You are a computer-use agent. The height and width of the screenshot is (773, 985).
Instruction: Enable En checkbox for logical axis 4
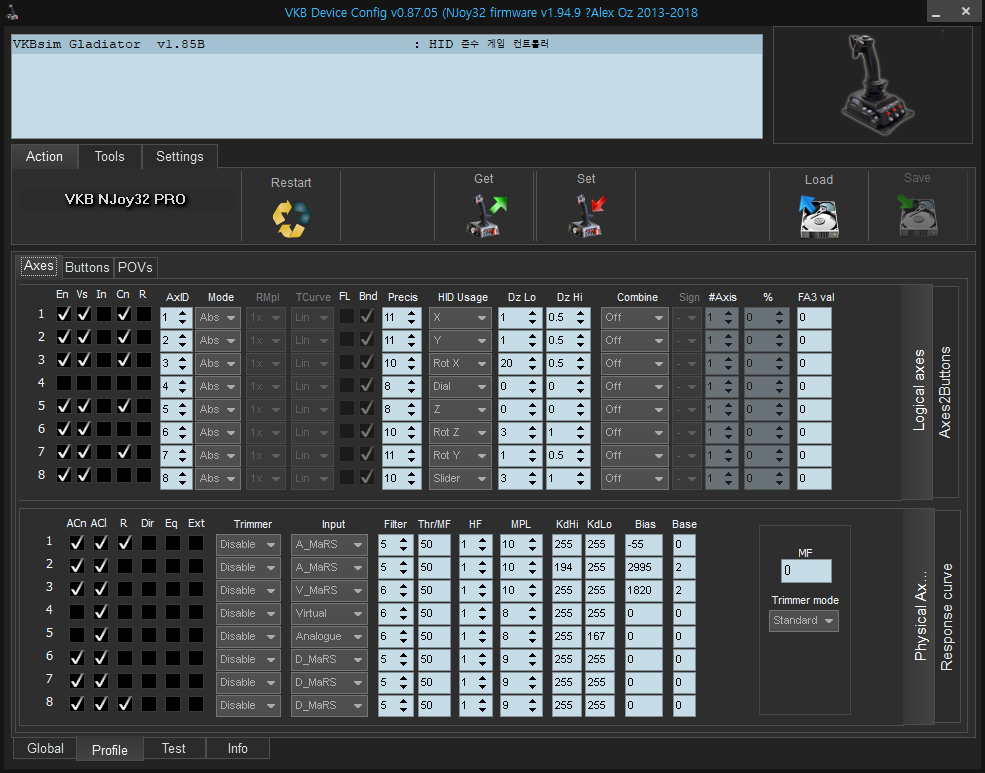click(63, 383)
